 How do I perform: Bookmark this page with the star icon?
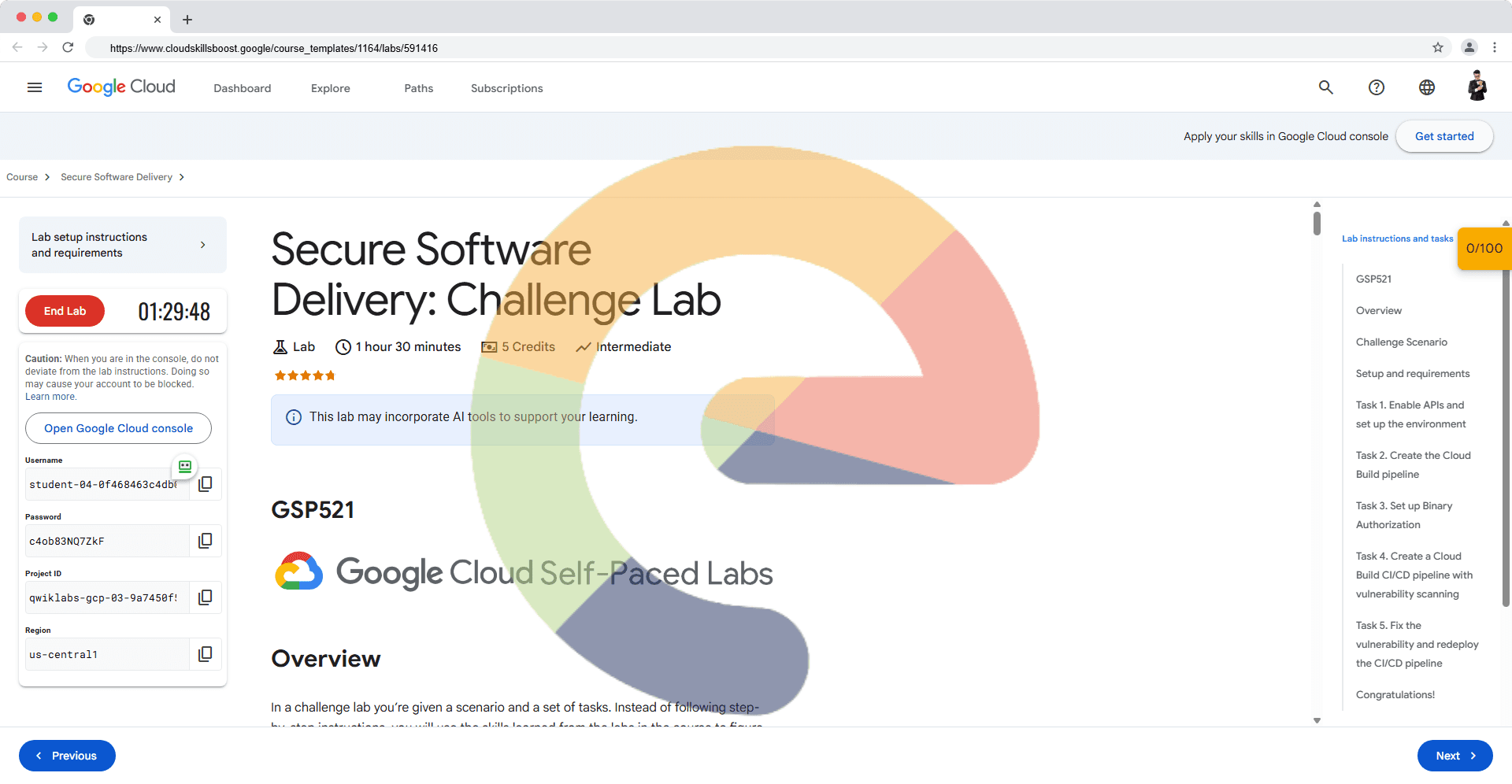(1438, 47)
